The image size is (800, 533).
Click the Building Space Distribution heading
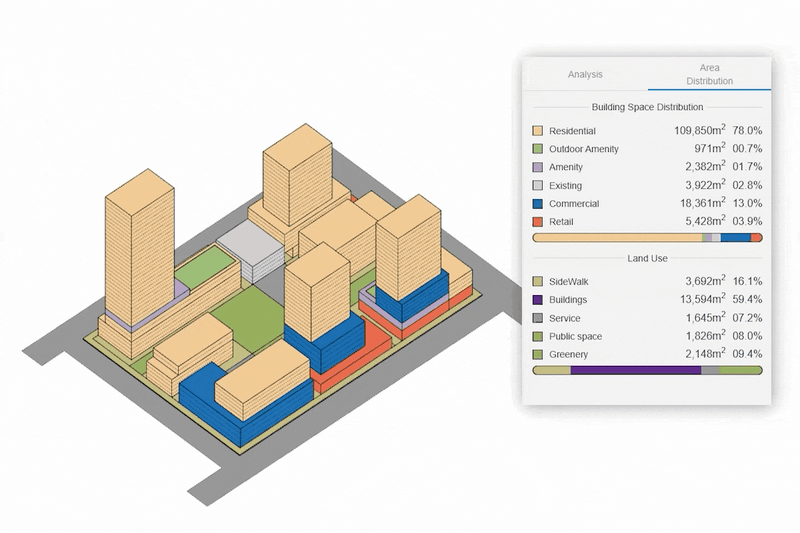coord(647,107)
